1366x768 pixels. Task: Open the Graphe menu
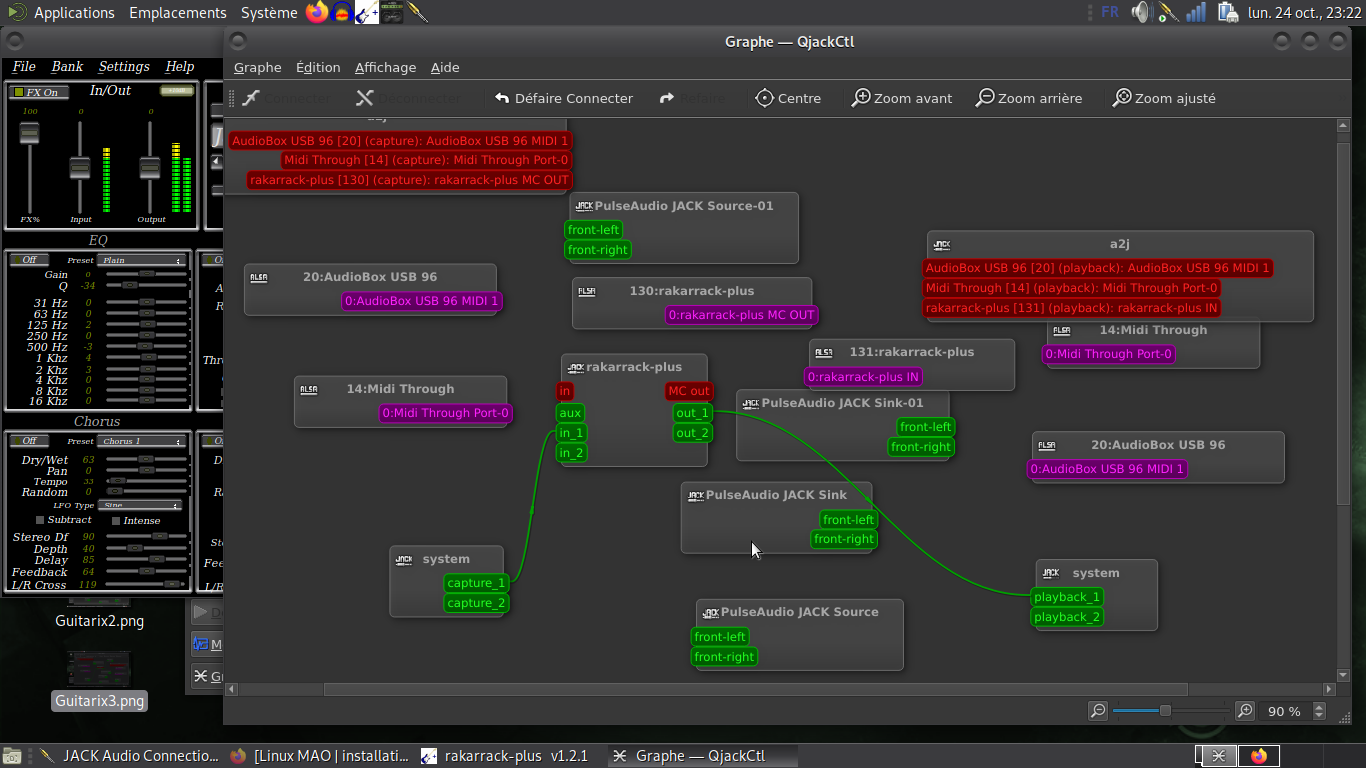coord(257,67)
